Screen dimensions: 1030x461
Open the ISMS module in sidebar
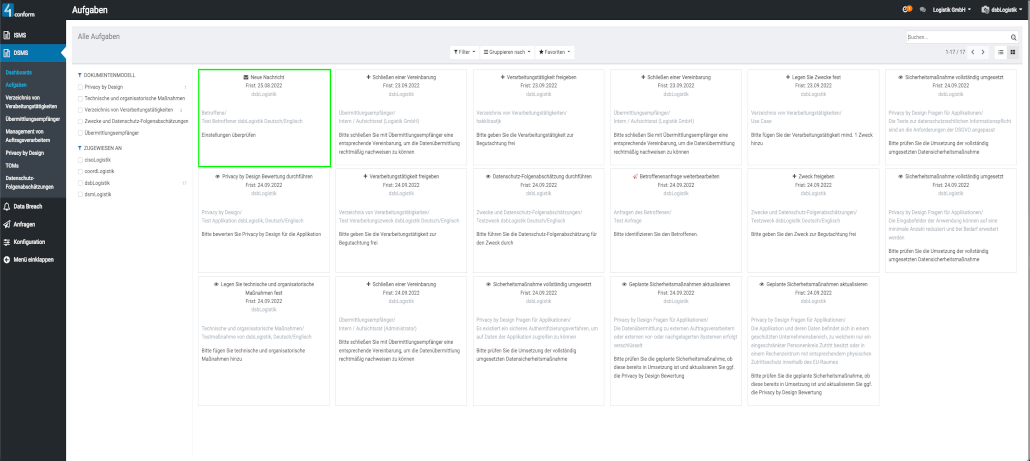coord(20,35)
